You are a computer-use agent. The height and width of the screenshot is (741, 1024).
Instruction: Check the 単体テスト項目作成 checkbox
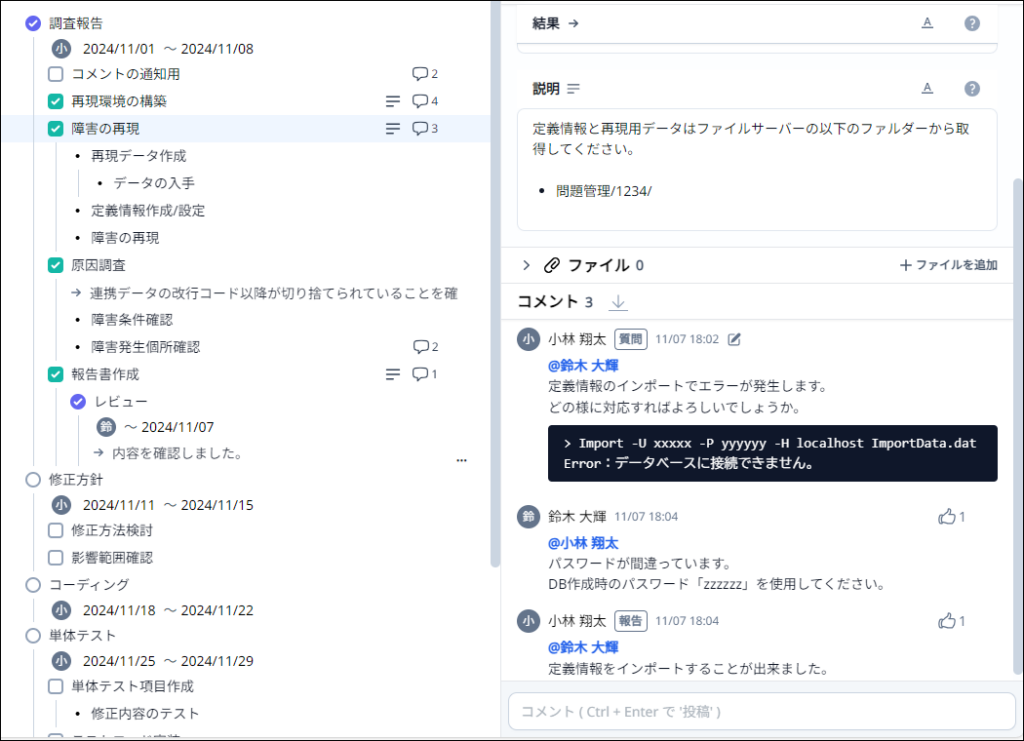click(56, 686)
